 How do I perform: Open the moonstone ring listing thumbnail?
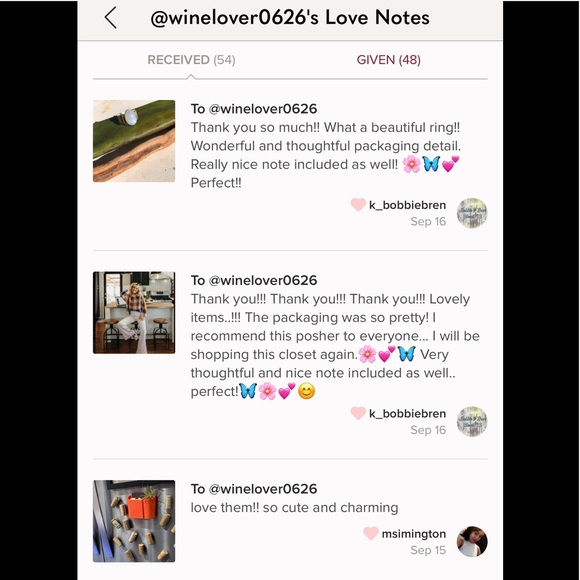(134, 141)
